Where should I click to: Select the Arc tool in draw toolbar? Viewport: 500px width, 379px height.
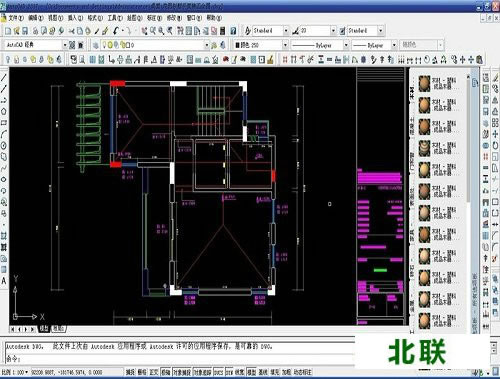[x=4, y=134]
